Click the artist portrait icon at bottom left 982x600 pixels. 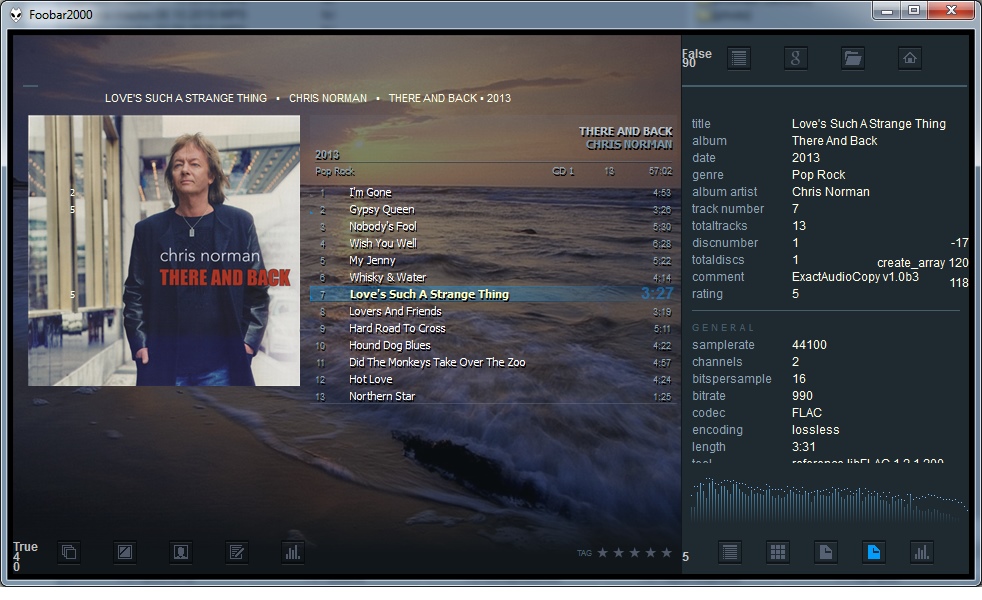coord(180,552)
